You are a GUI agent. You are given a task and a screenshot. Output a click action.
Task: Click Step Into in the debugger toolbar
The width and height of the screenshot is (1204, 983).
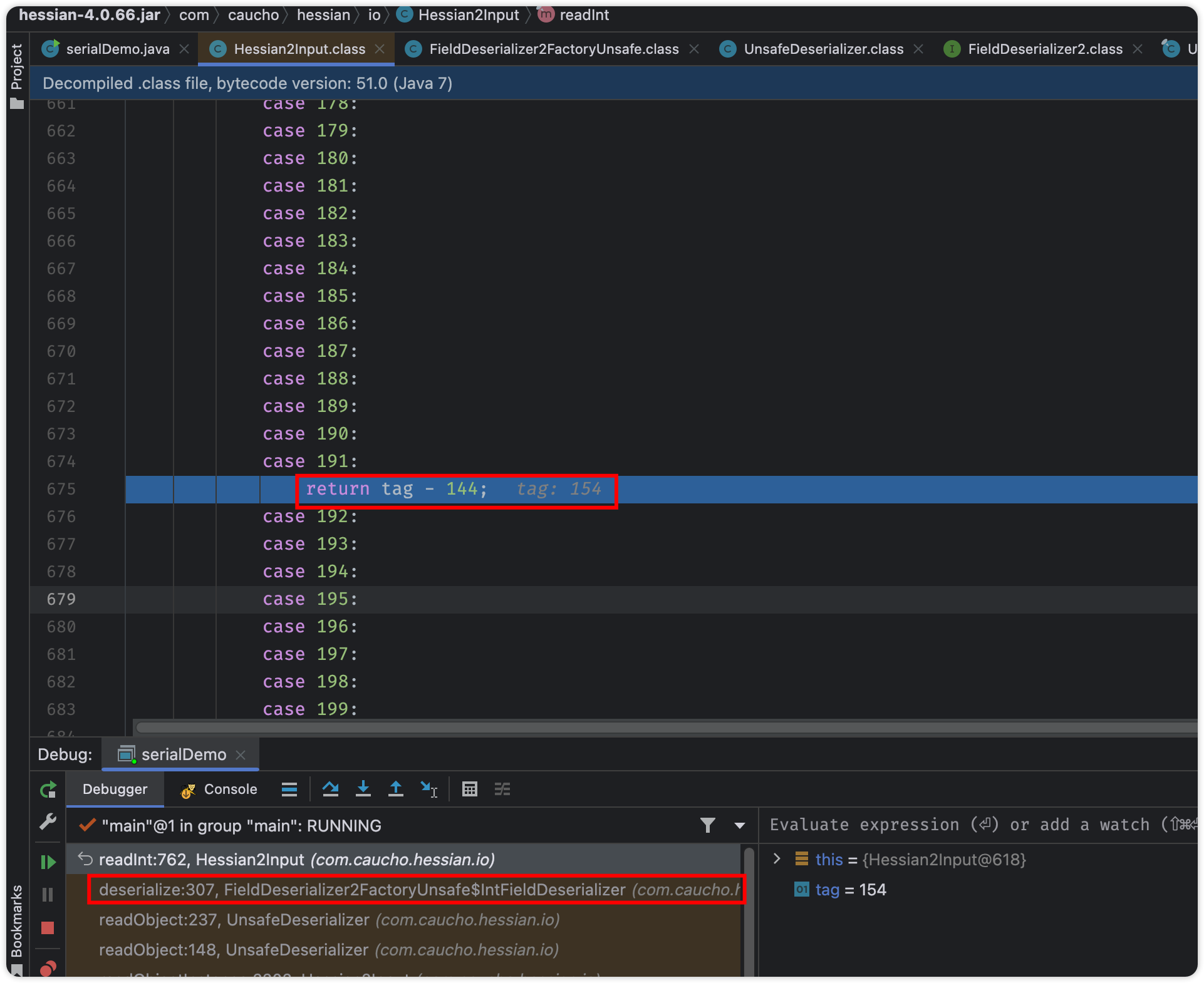pos(363,789)
